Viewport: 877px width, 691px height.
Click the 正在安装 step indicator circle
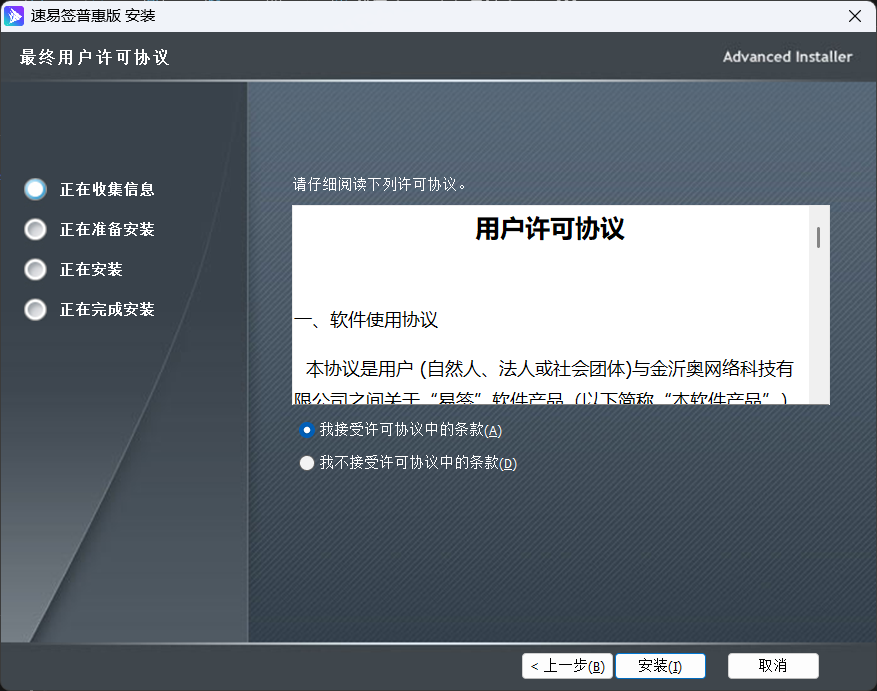35,269
